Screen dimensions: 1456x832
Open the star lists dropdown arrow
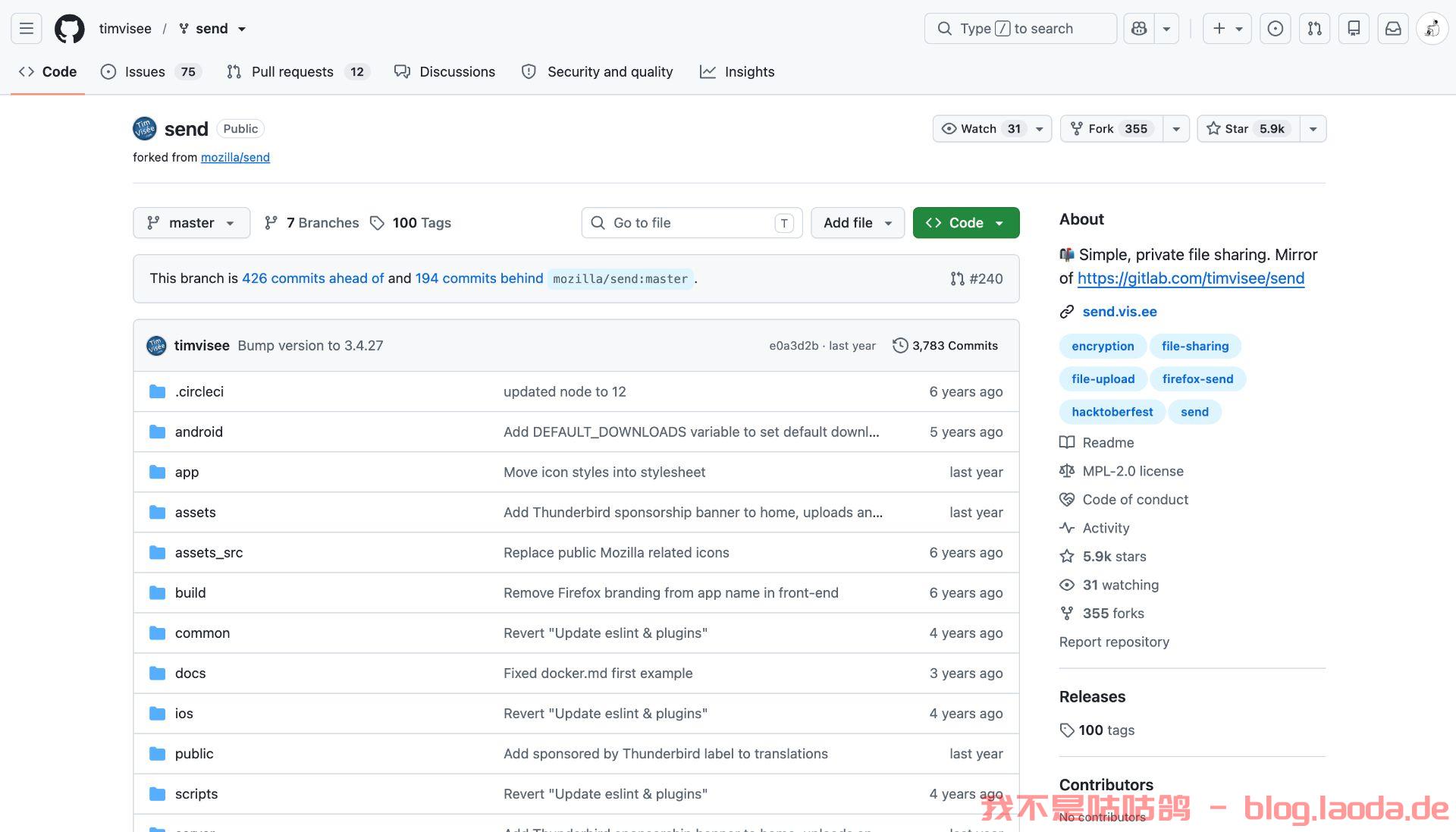[x=1313, y=129]
